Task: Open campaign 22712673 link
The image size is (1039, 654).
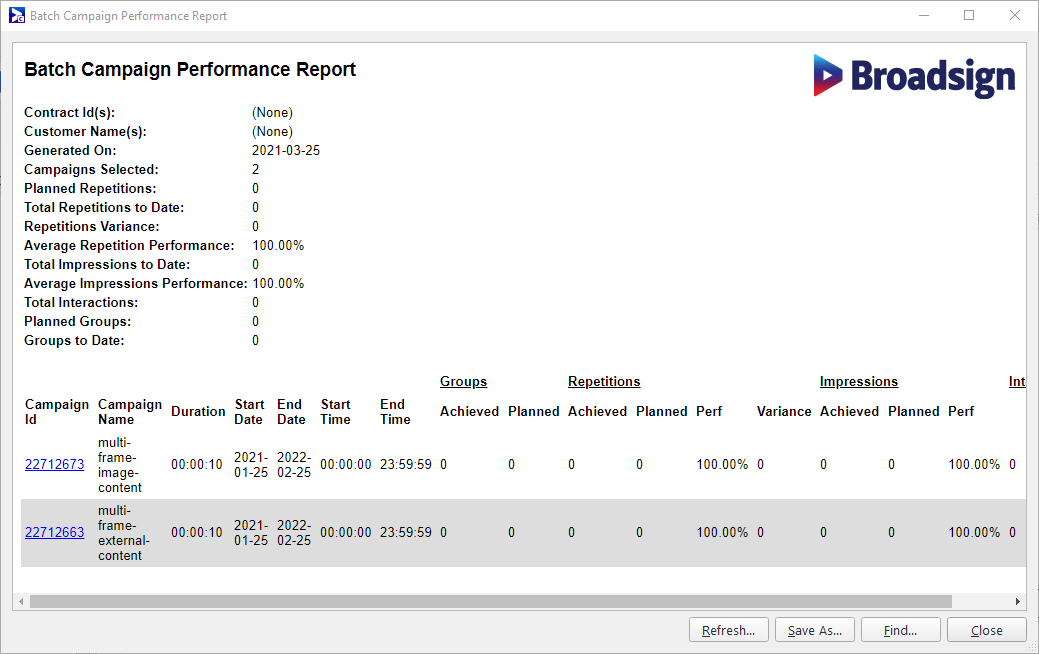Action: coord(54,464)
